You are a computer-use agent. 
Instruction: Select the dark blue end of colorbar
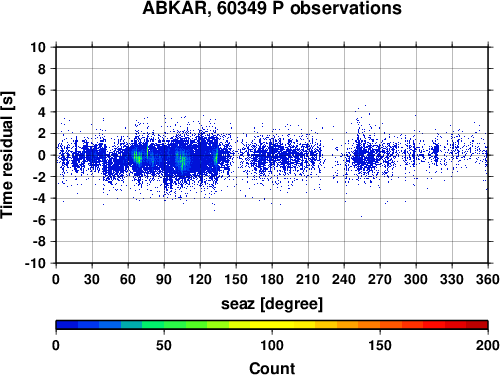coord(67,325)
